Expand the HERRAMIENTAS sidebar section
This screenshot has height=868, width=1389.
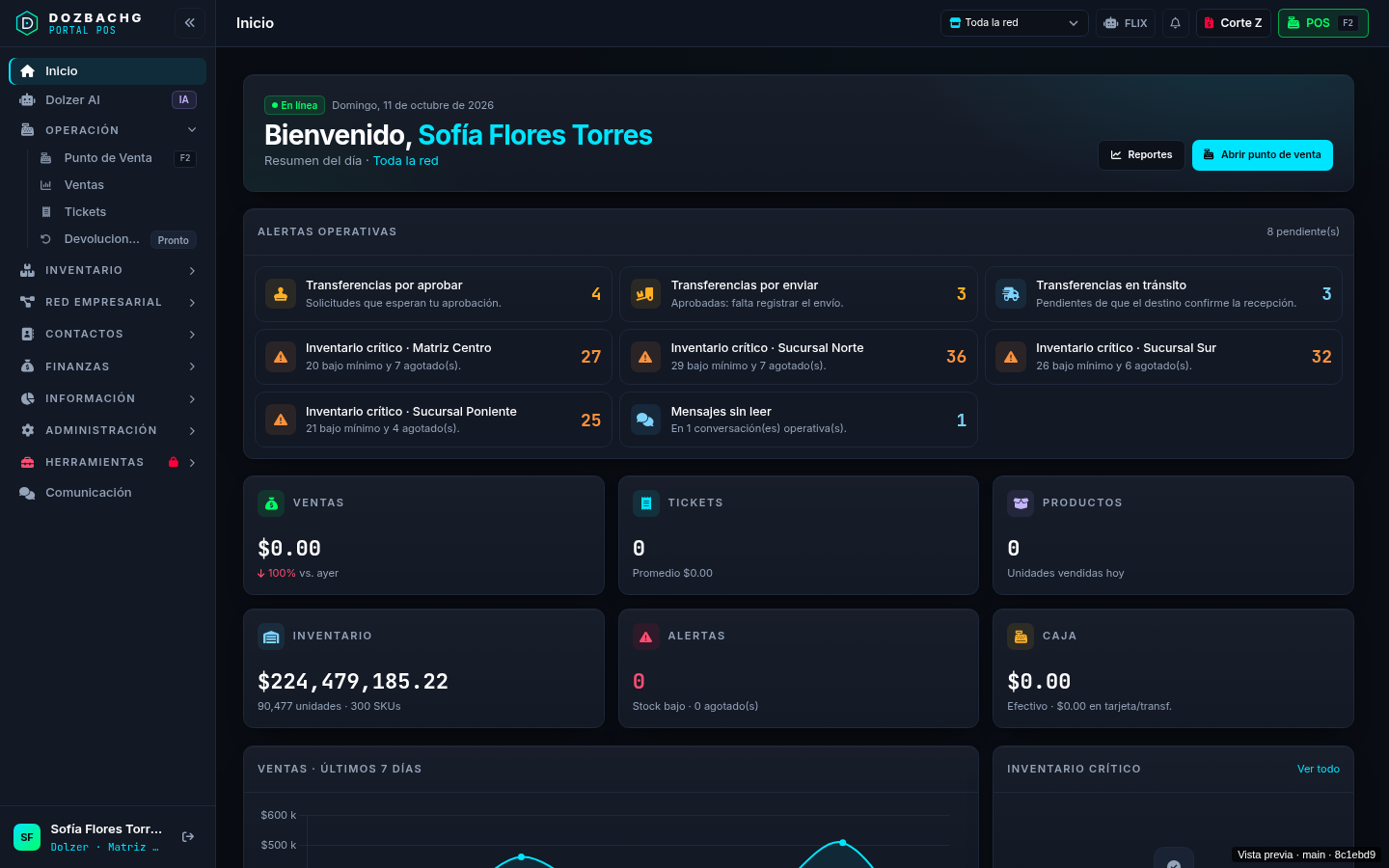107,462
